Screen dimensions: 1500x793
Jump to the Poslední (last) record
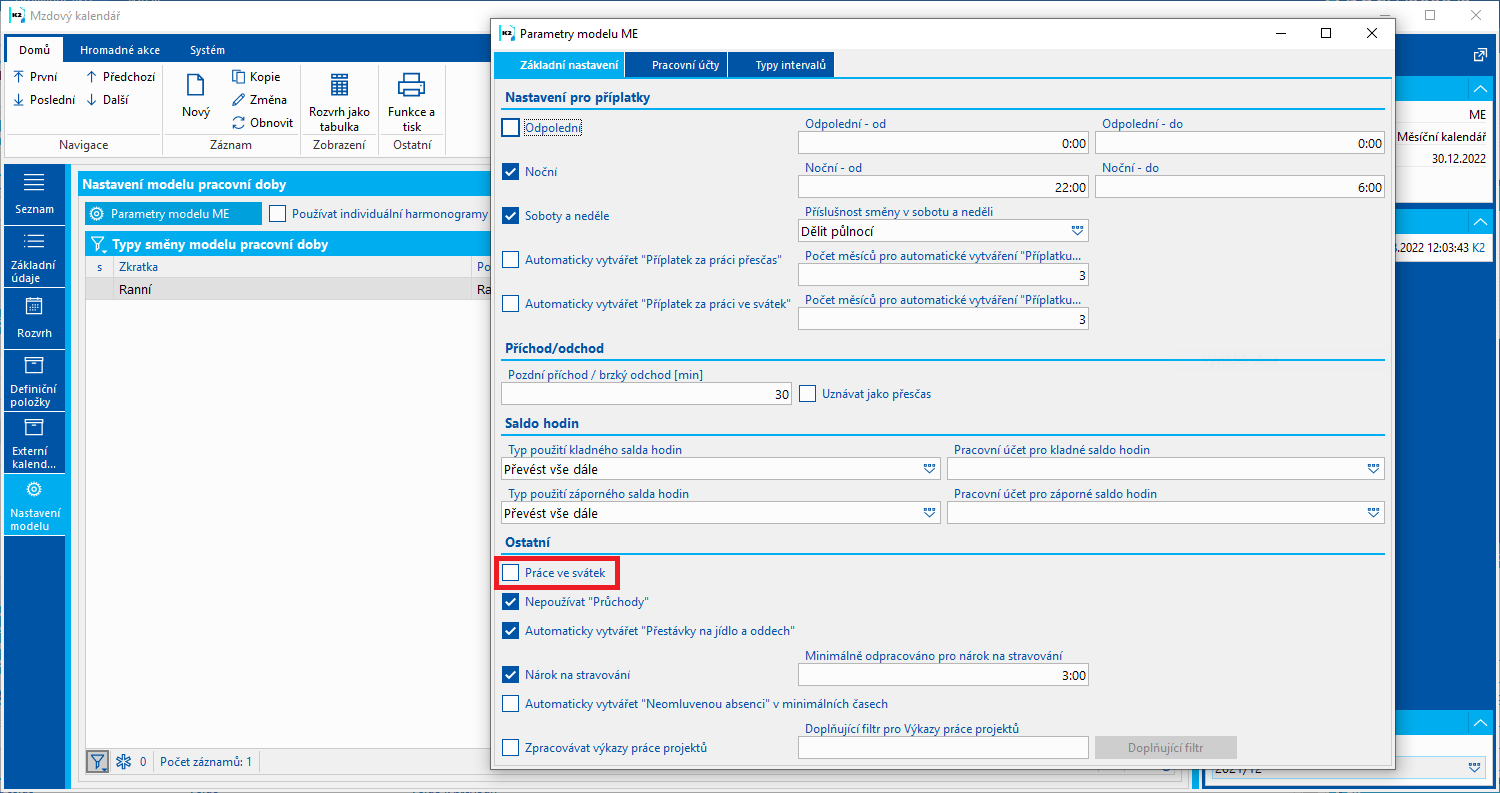(44, 100)
